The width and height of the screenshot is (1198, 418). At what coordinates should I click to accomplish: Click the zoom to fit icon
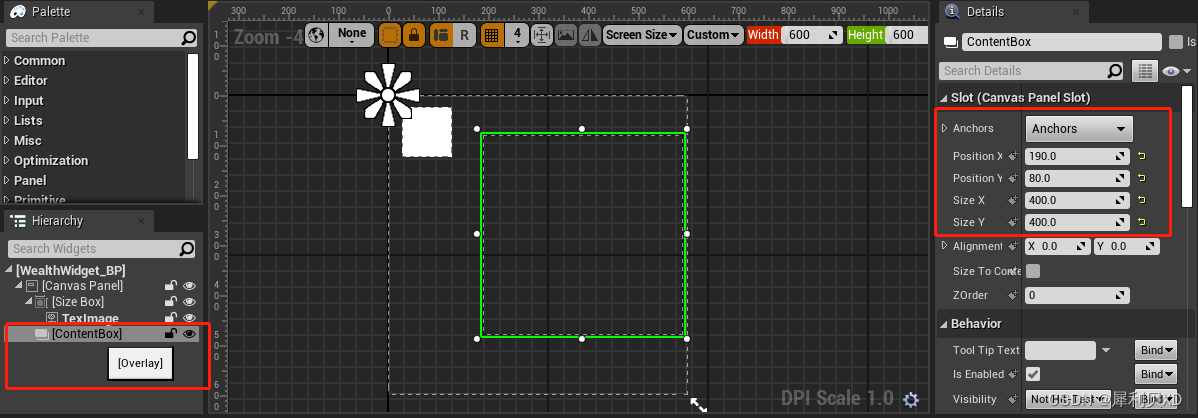click(542, 35)
